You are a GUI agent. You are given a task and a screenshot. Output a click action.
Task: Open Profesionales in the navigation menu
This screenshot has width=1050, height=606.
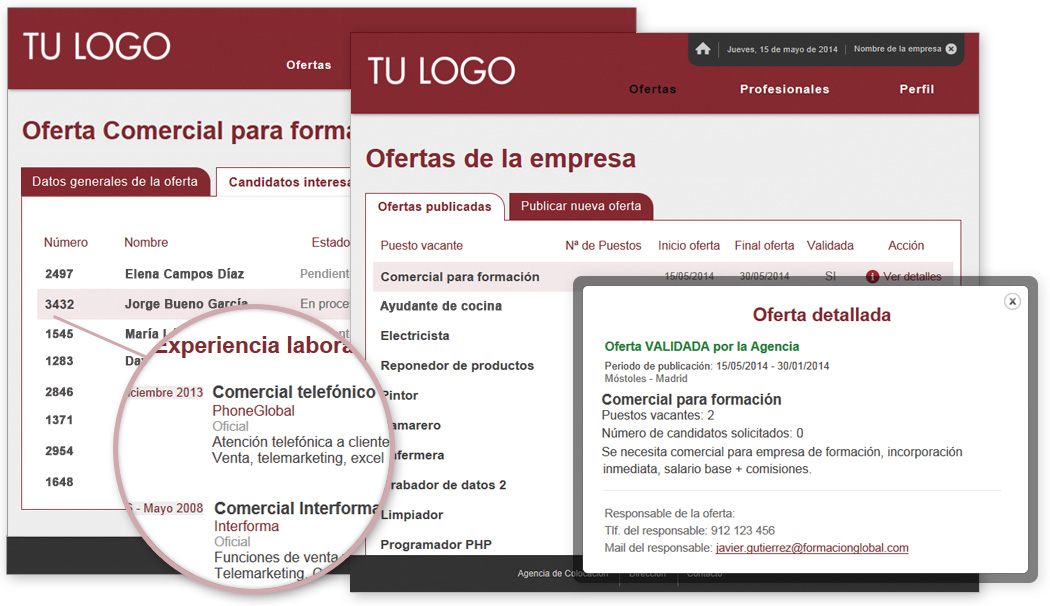click(784, 89)
